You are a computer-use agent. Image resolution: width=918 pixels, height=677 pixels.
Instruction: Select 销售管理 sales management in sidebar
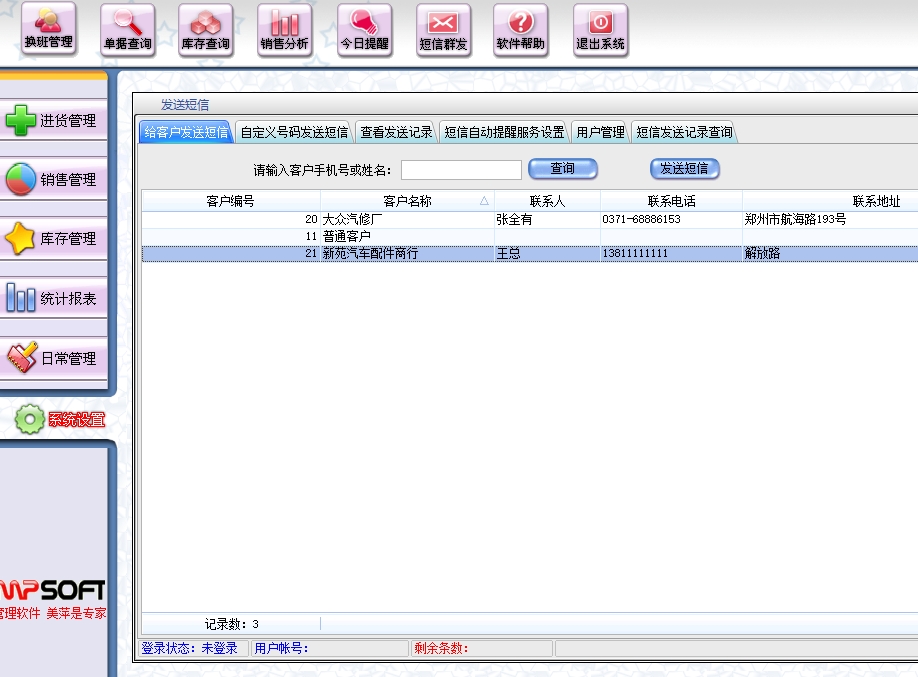point(53,180)
